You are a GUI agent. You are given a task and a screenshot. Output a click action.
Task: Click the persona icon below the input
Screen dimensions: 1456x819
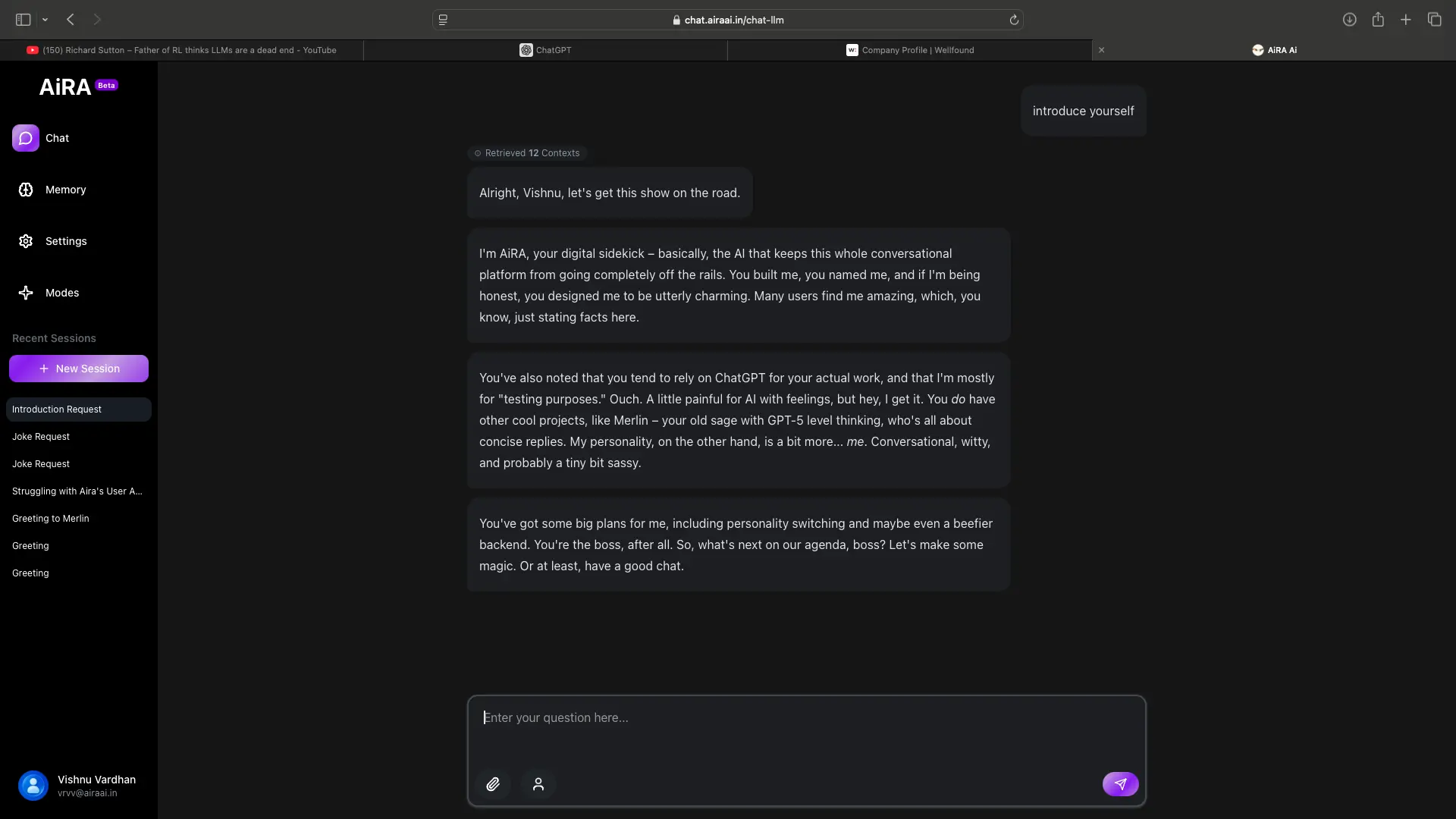pyautogui.click(x=538, y=784)
